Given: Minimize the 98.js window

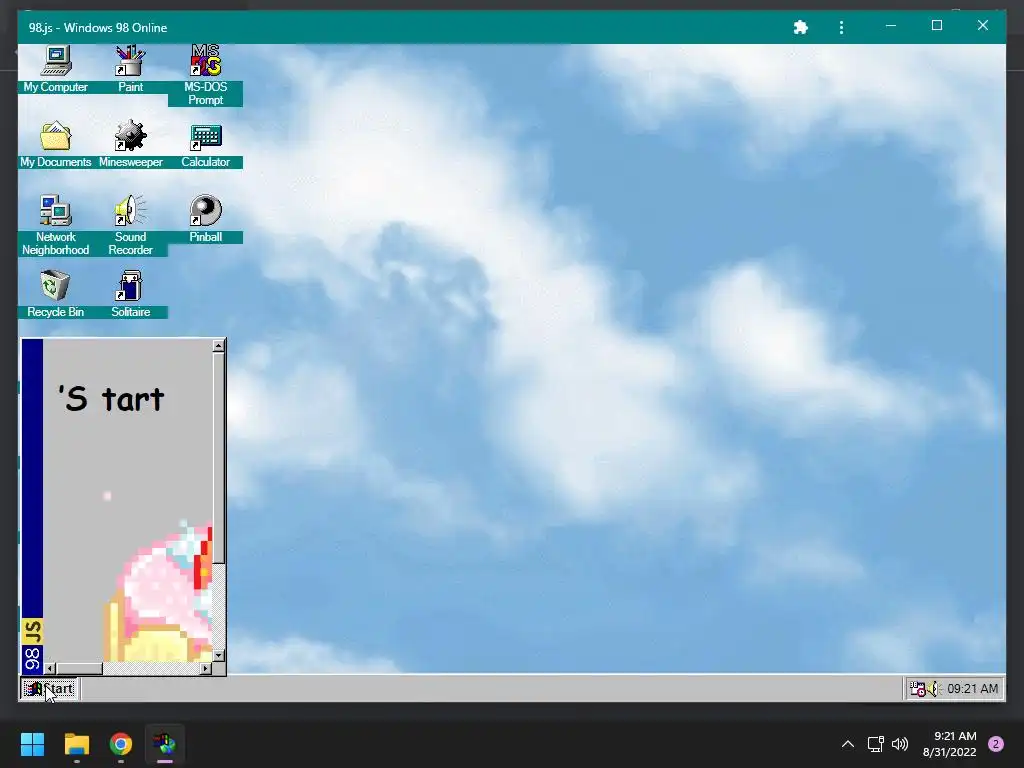Looking at the screenshot, I should tap(891, 26).
